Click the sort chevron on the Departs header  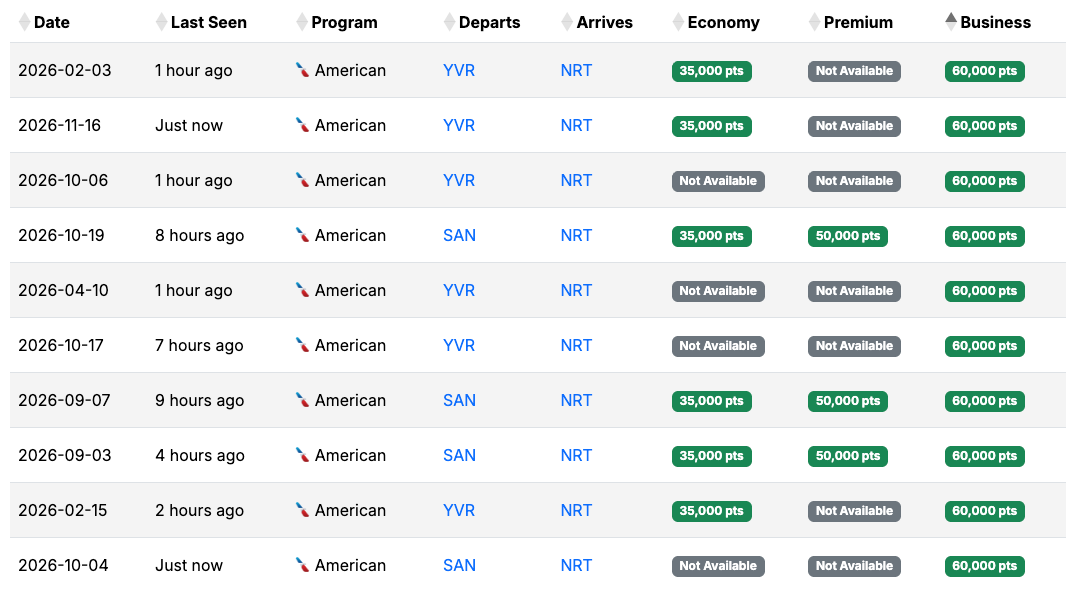[449, 21]
